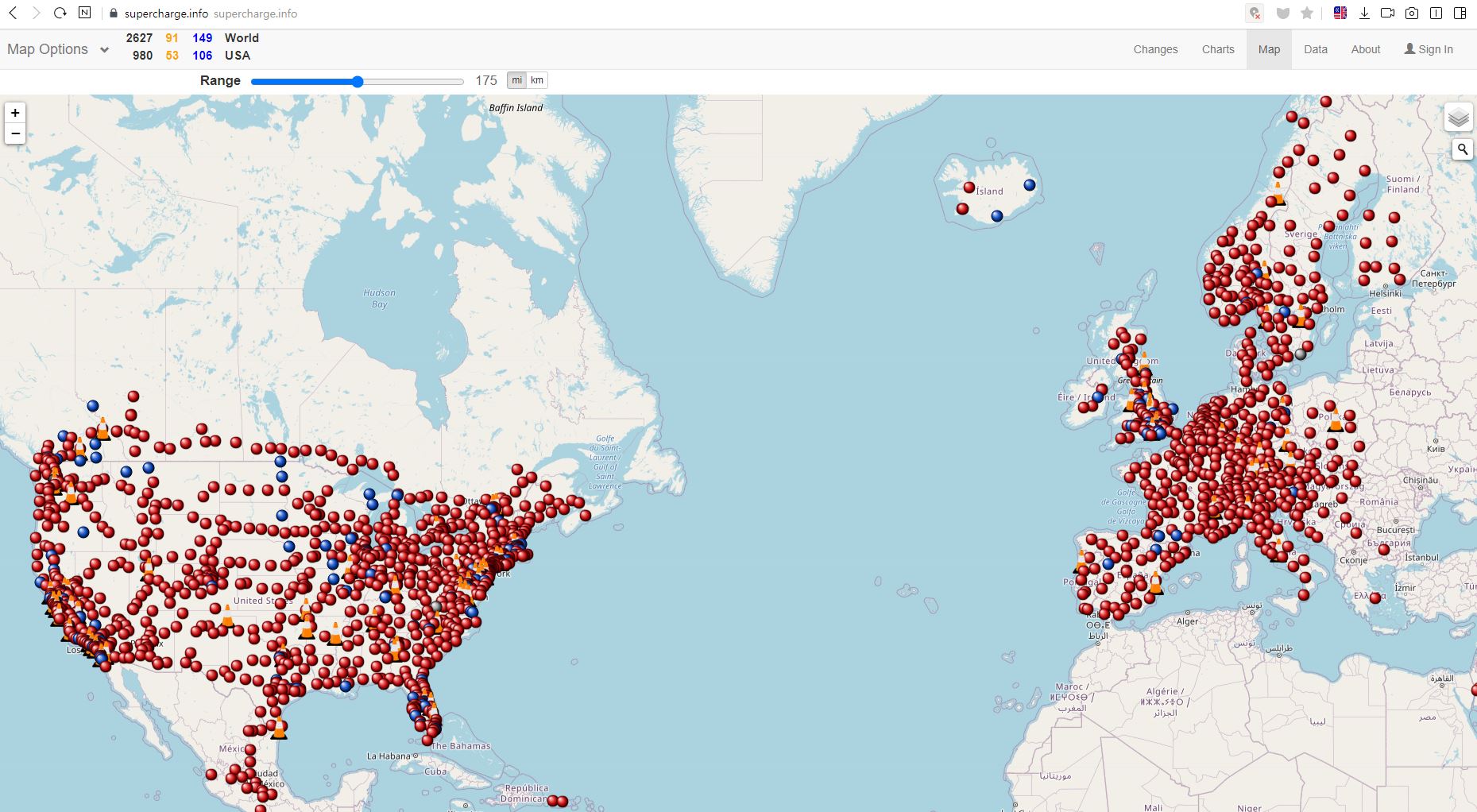
Task: Click the 'The Bahamas' map label
Action: point(461,746)
